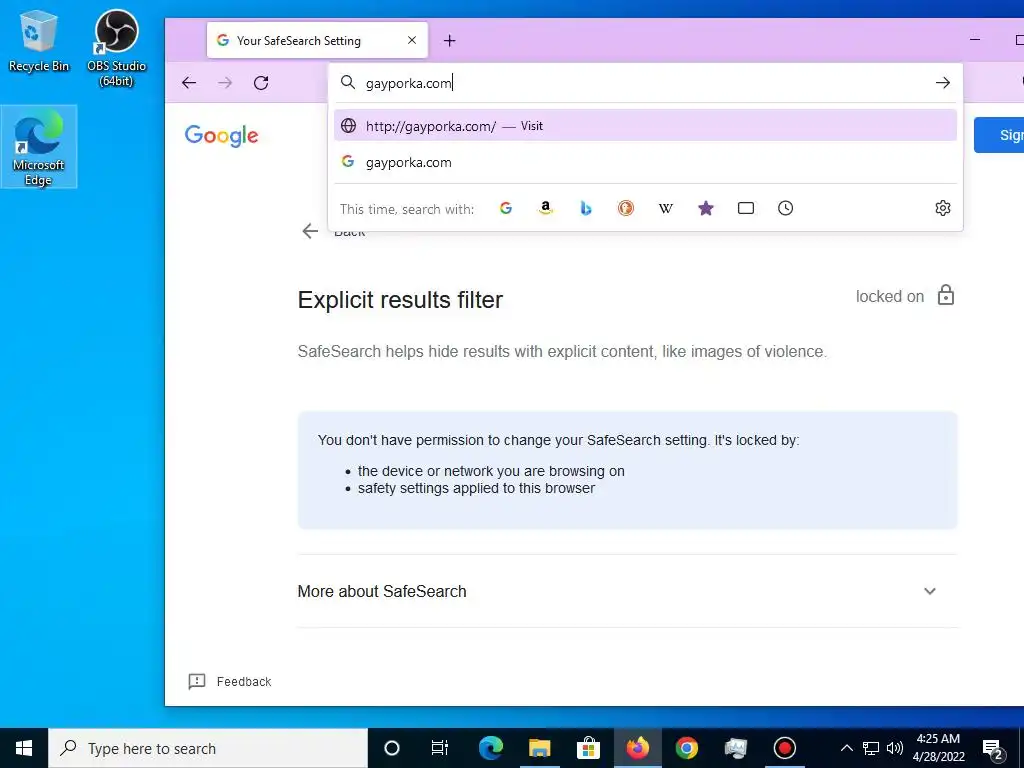Choose the Google search suggestion gayporka.com
Image resolution: width=1024 pixels, height=768 pixels.
pyautogui.click(x=645, y=162)
